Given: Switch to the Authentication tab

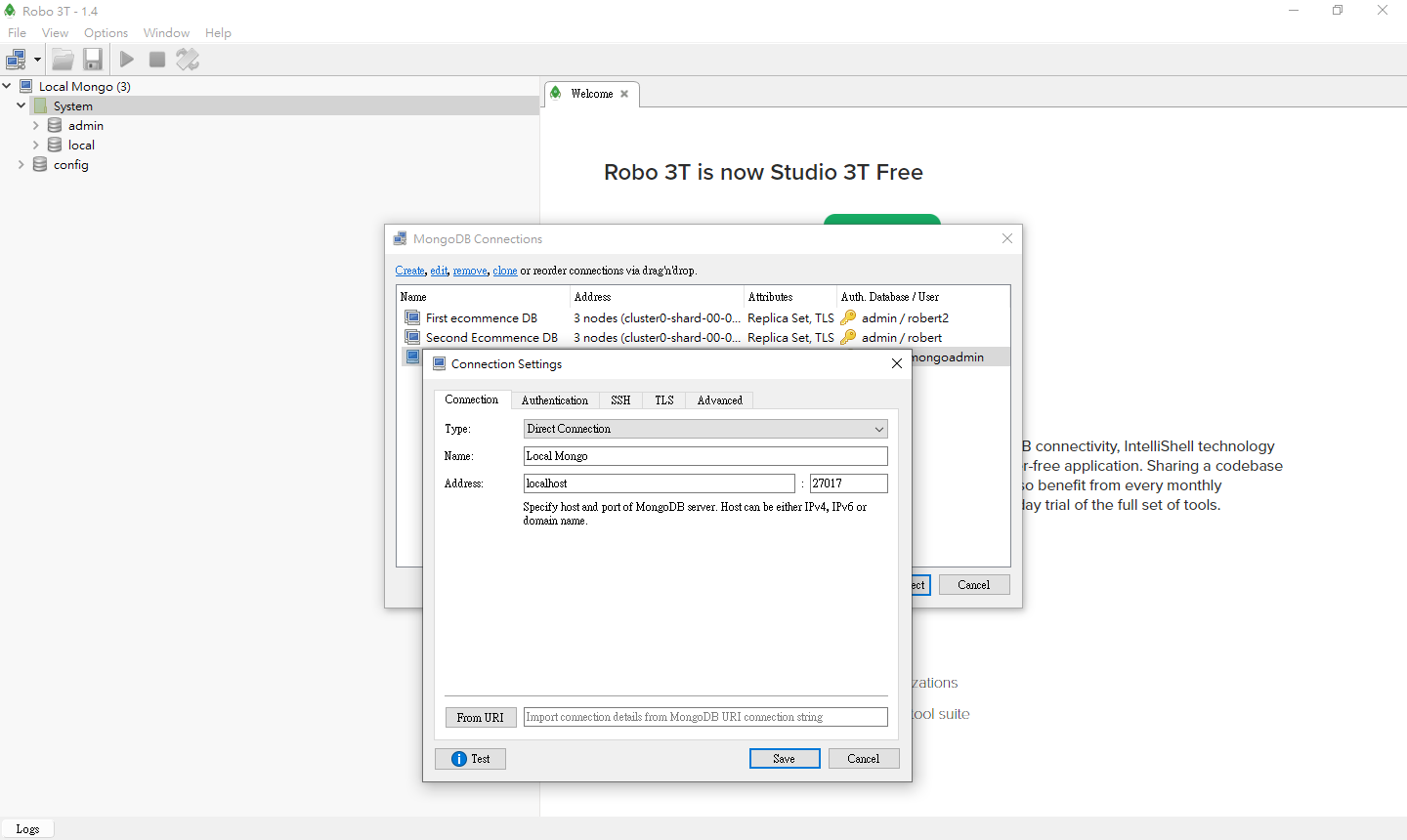Looking at the screenshot, I should [554, 400].
